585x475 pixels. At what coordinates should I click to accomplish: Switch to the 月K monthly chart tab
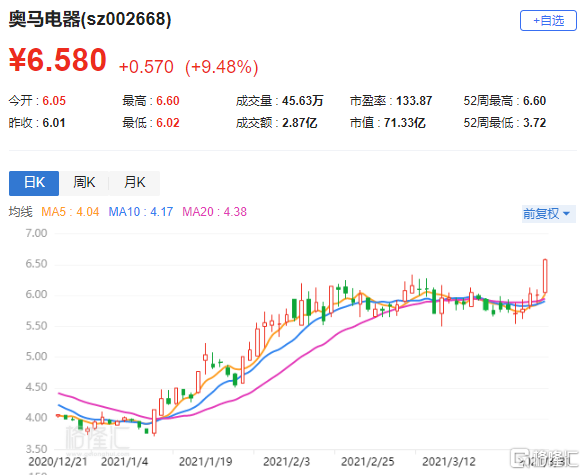135,183
